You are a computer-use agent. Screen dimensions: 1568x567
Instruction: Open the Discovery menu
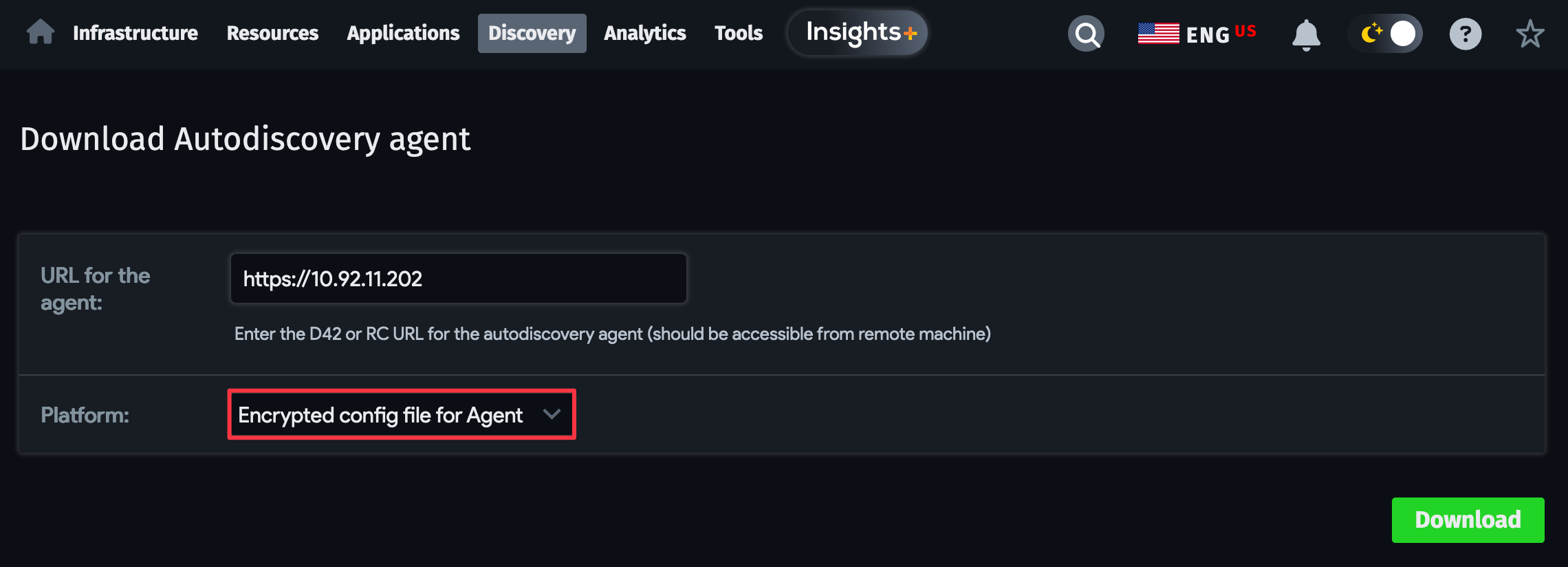(x=532, y=32)
